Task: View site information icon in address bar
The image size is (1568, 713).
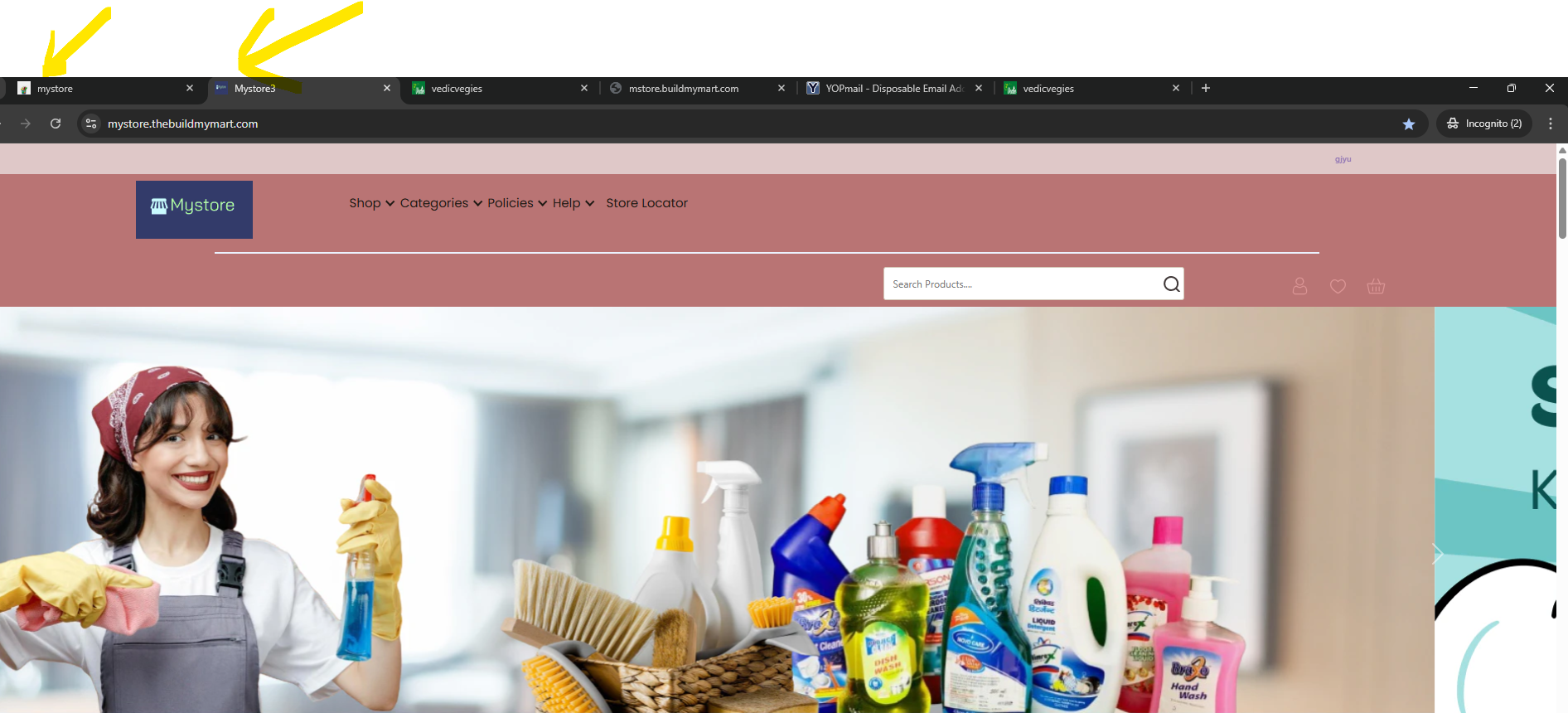Action: point(91,124)
